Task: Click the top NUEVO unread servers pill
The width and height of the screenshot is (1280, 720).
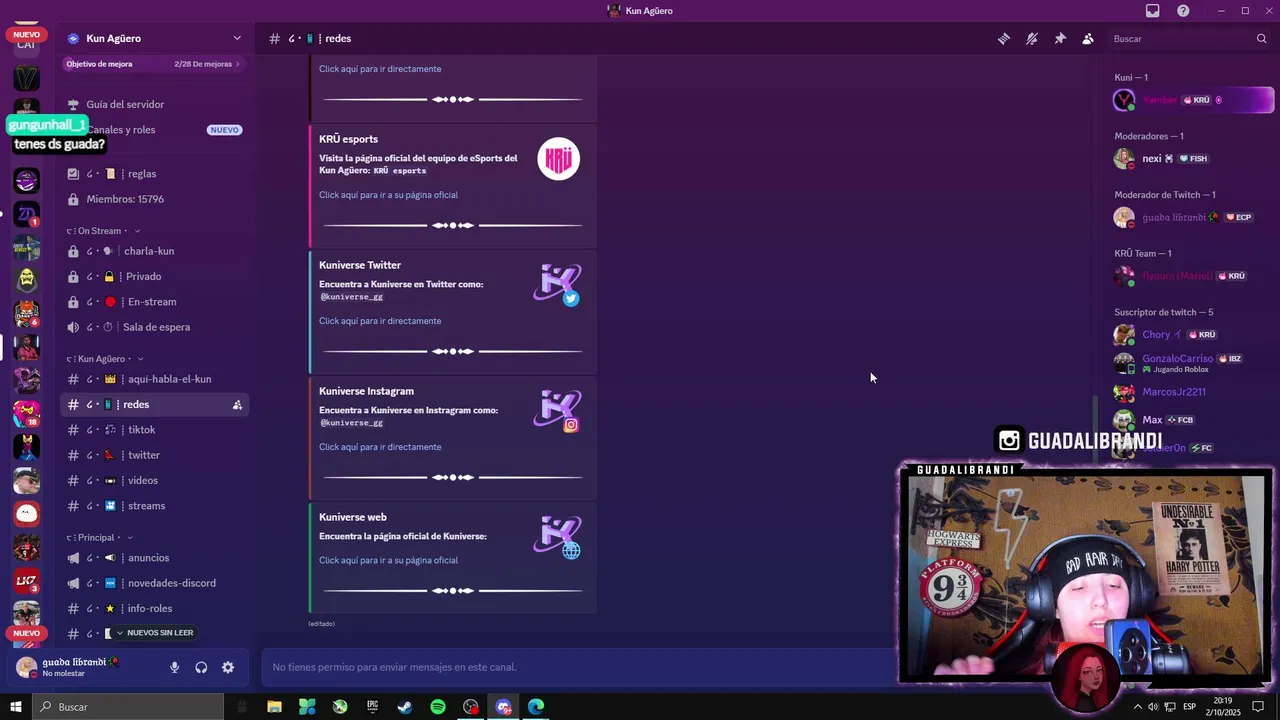Action: [x=27, y=35]
